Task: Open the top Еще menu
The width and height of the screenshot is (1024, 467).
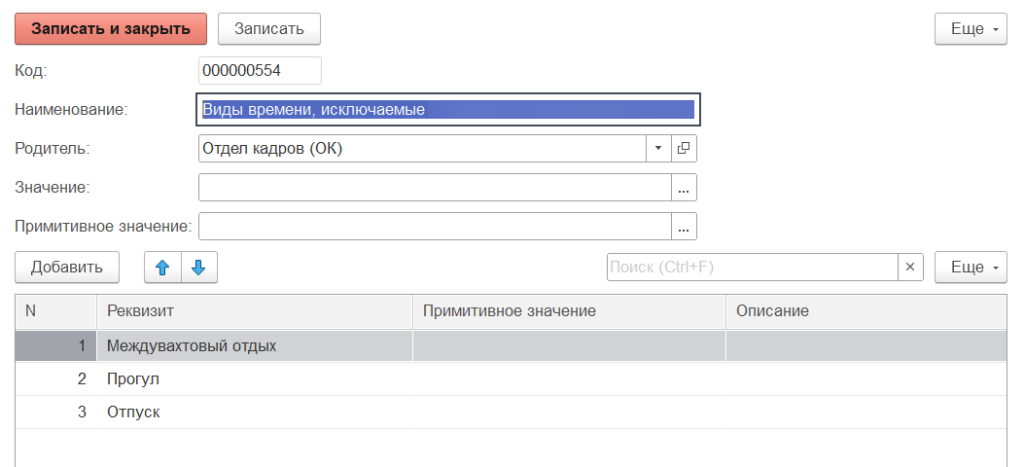Action: tap(970, 29)
